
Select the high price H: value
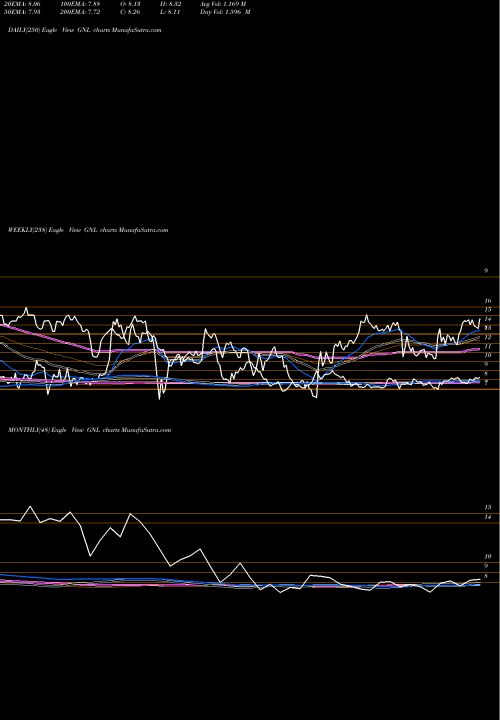[171, 4]
